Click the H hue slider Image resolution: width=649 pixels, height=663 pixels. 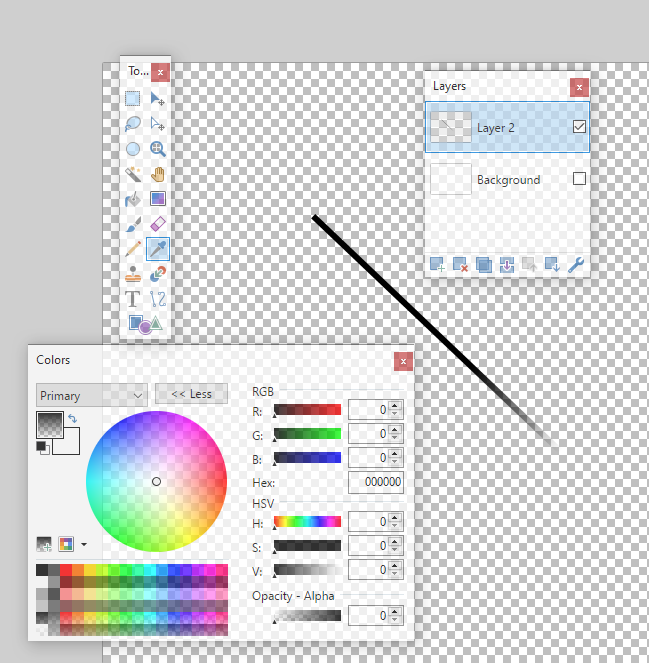pyautogui.click(x=307, y=521)
